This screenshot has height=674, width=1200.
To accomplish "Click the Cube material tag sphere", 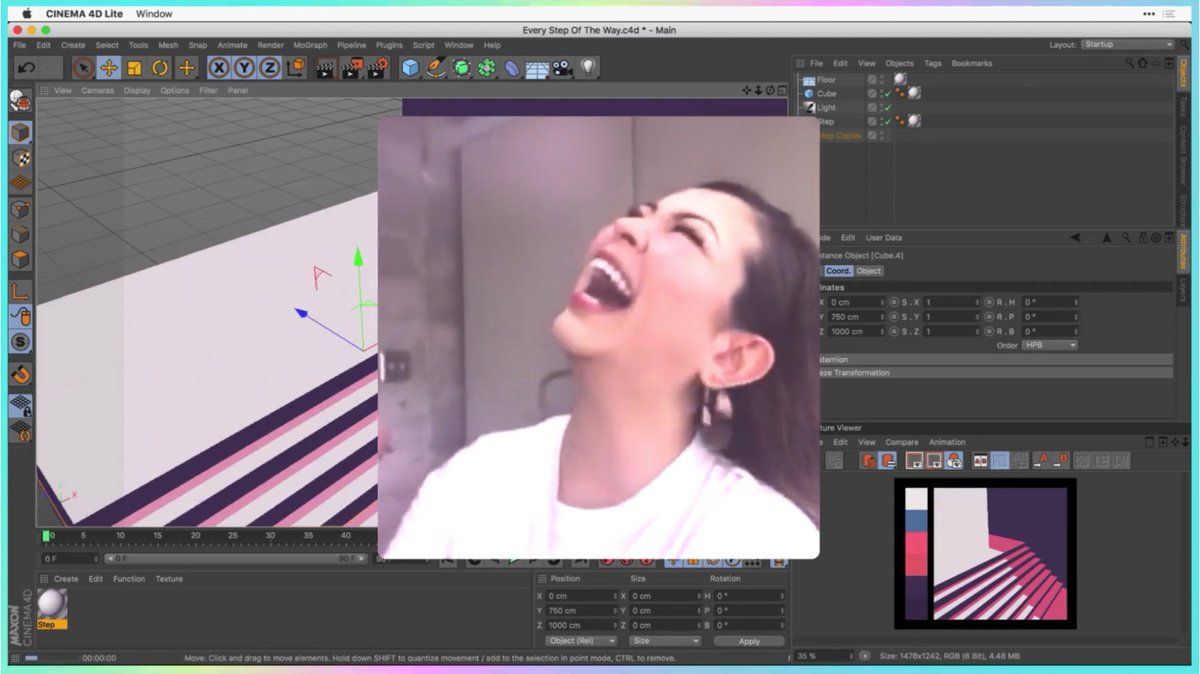I will (914, 93).
